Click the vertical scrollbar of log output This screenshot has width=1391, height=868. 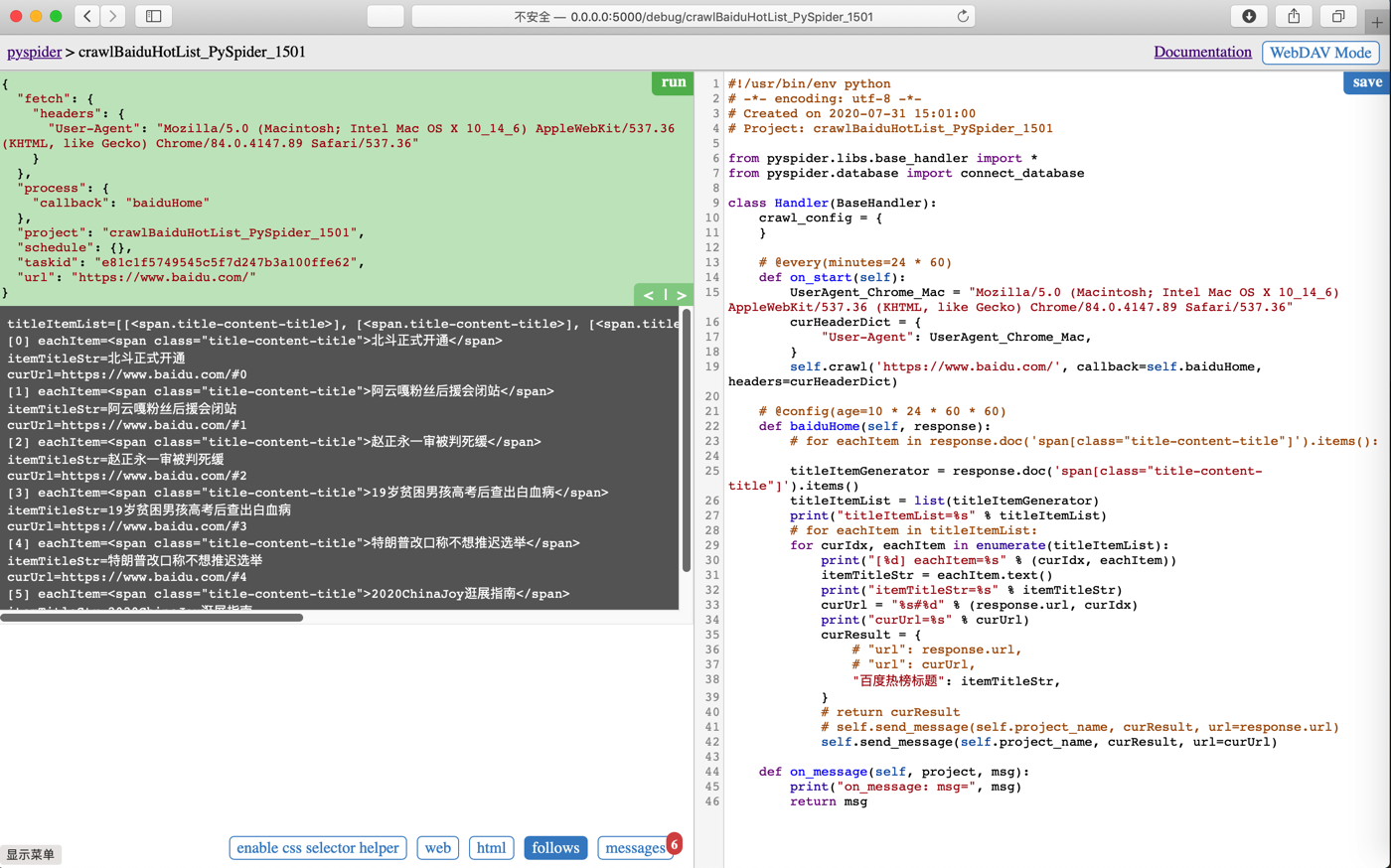coord(686,441)
